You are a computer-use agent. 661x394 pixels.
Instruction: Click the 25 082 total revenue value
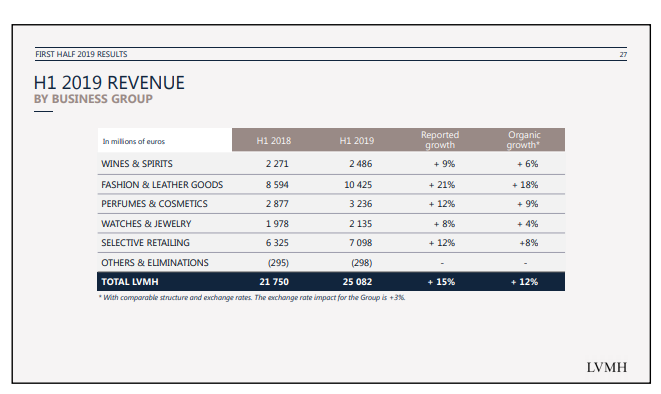click(357, 282)
